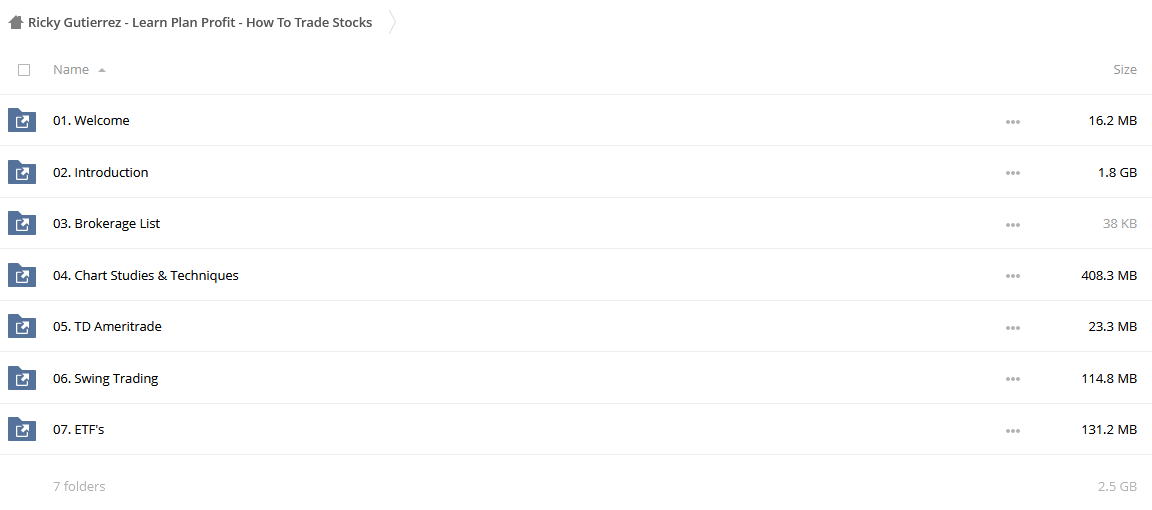Open the 01. Welcome folder icon
This screenshot has height=510, width=1152.
coord(22,120)
